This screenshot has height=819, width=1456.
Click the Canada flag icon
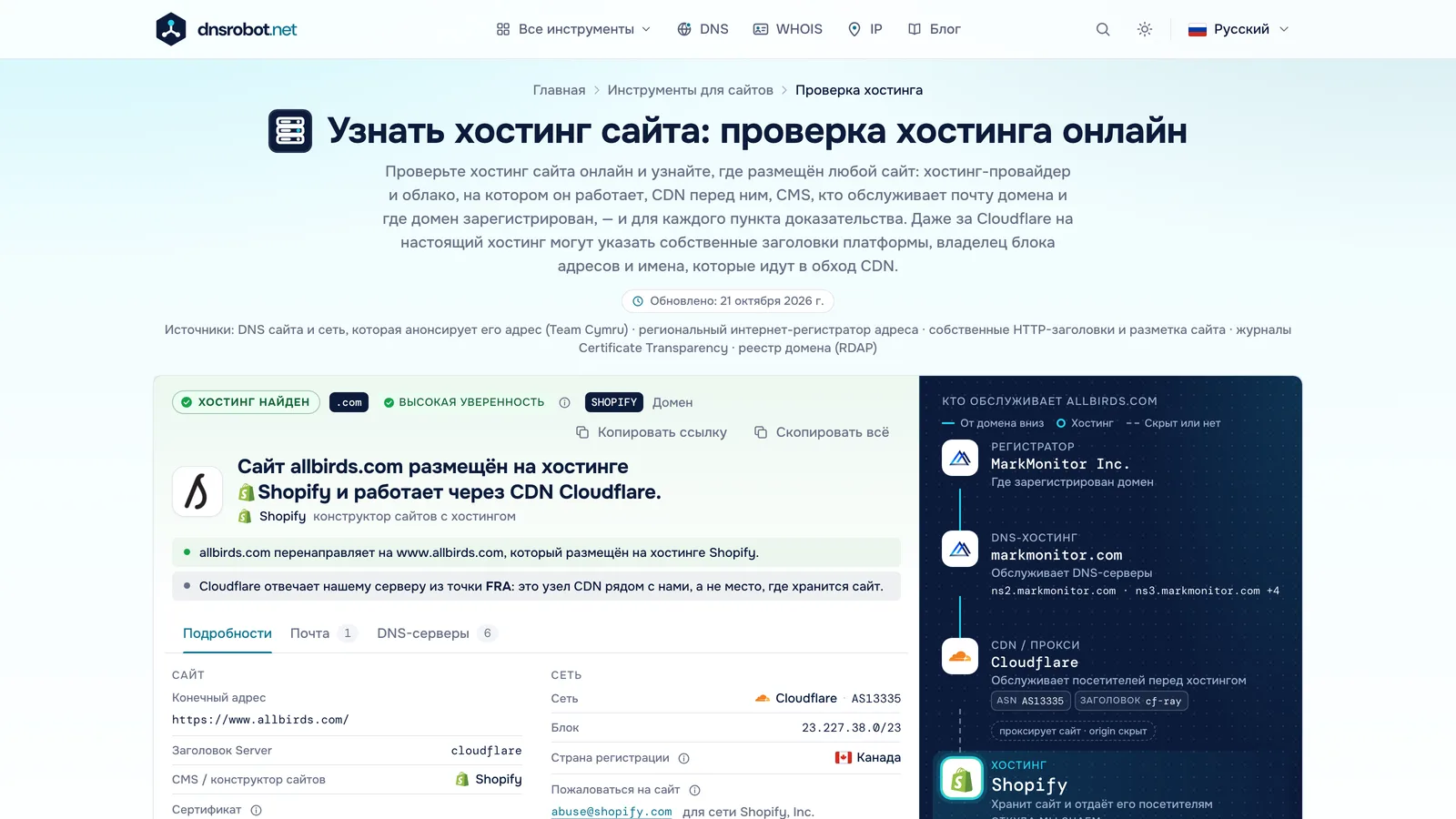coord(844,757)
